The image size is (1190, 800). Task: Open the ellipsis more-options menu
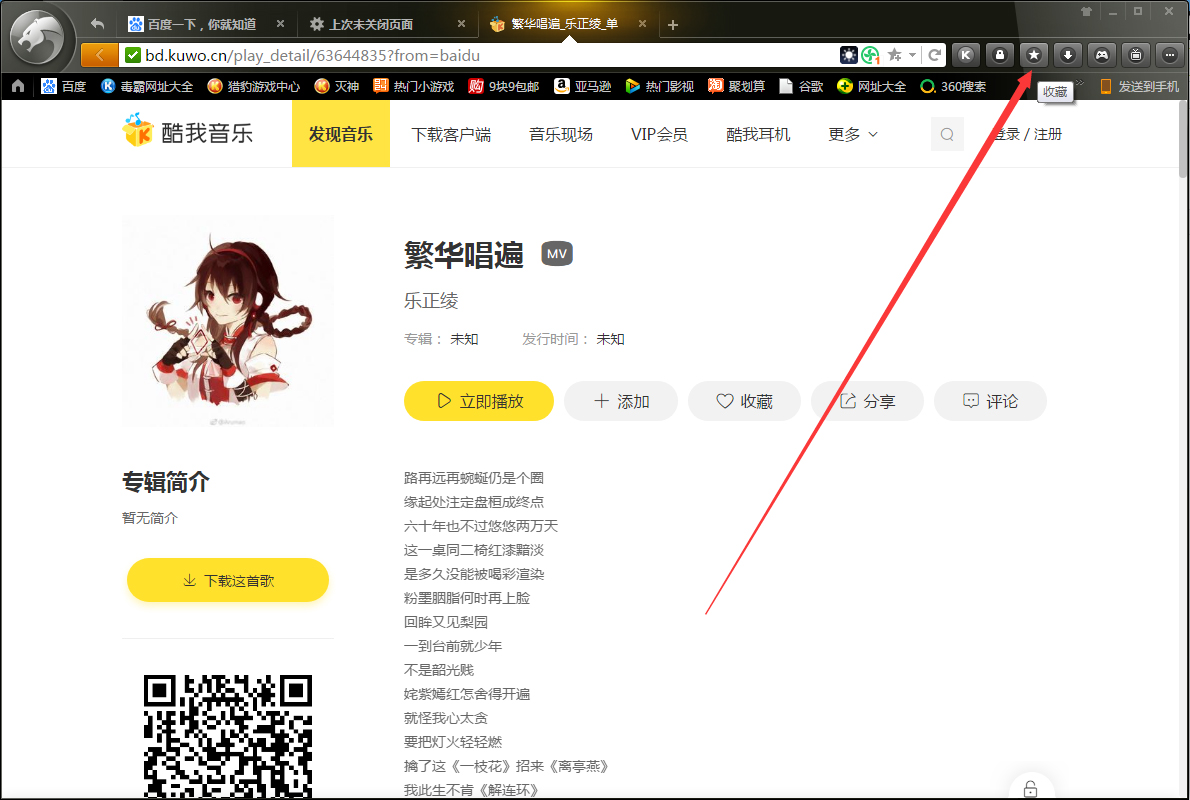coord(1168,55)
